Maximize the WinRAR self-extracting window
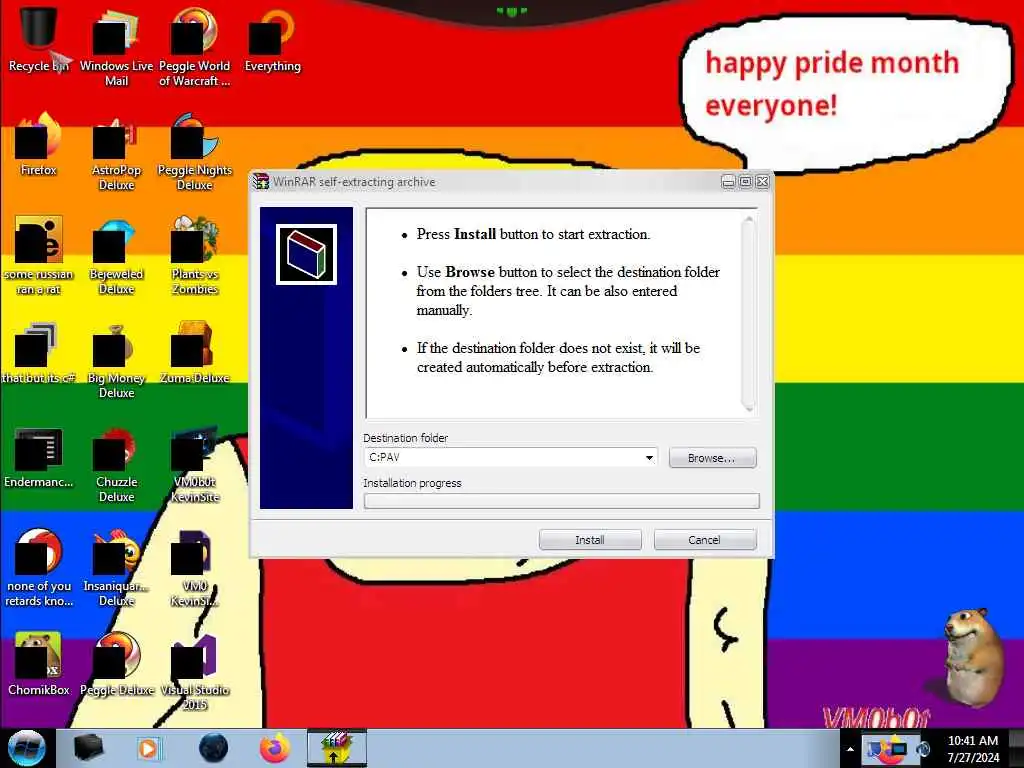 point(745,182)
